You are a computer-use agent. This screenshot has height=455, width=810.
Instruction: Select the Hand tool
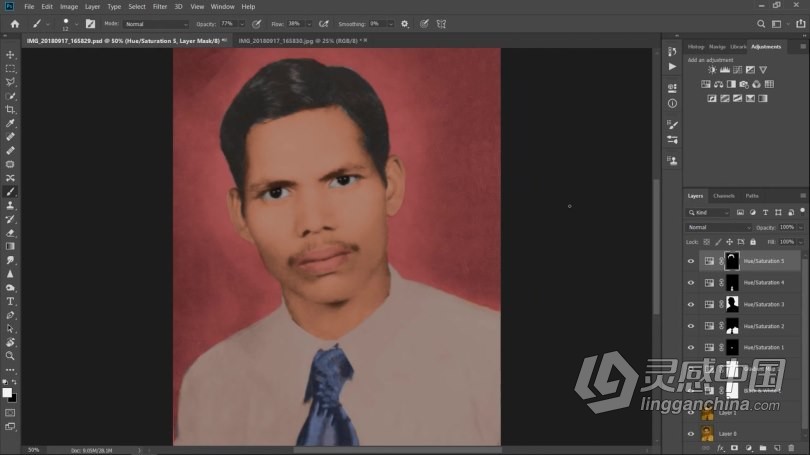(10, 342)
